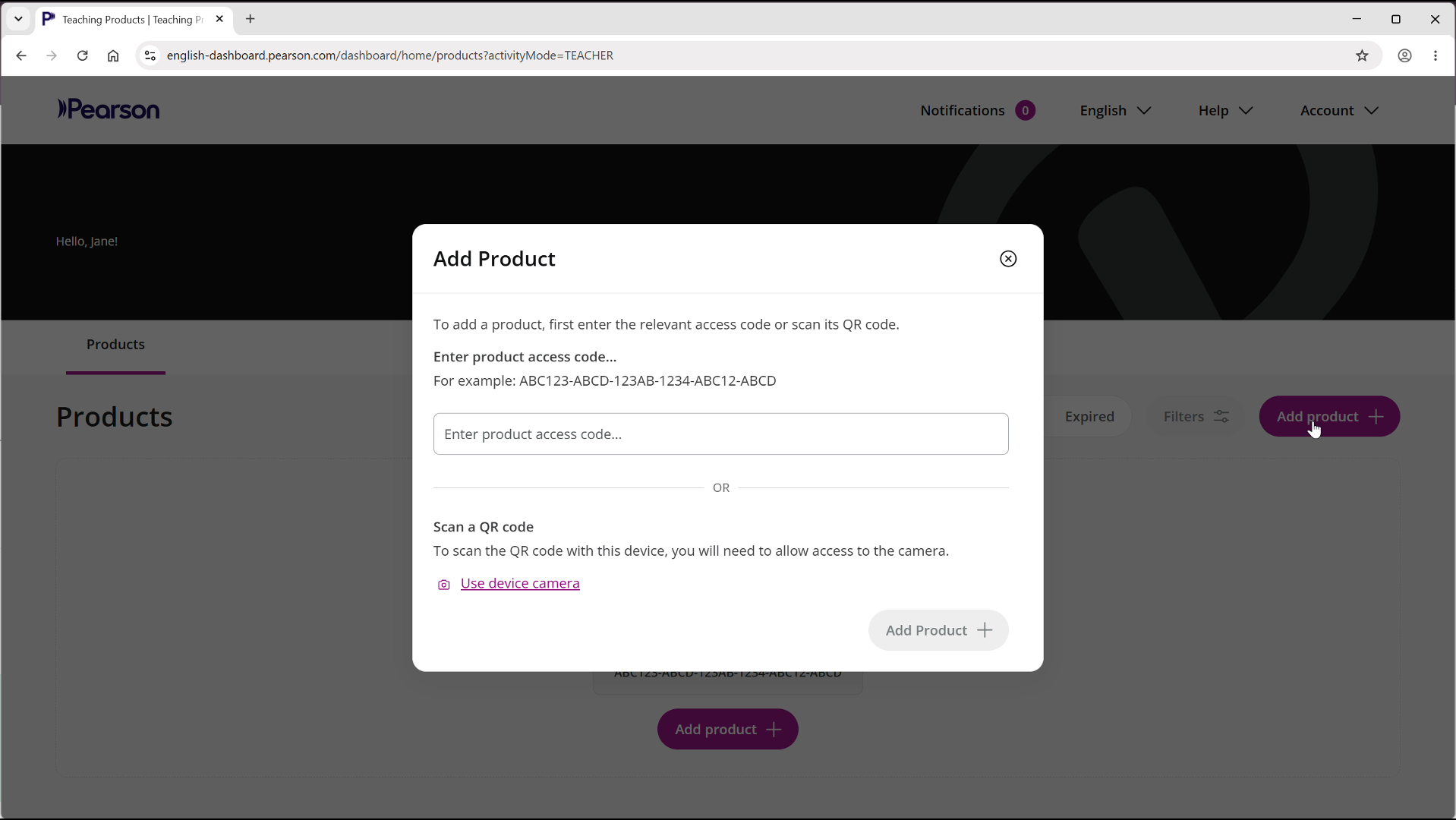View site information icon in address bar
The height and width of the screenshot is (820, 1456).
[x=150, y=55]
